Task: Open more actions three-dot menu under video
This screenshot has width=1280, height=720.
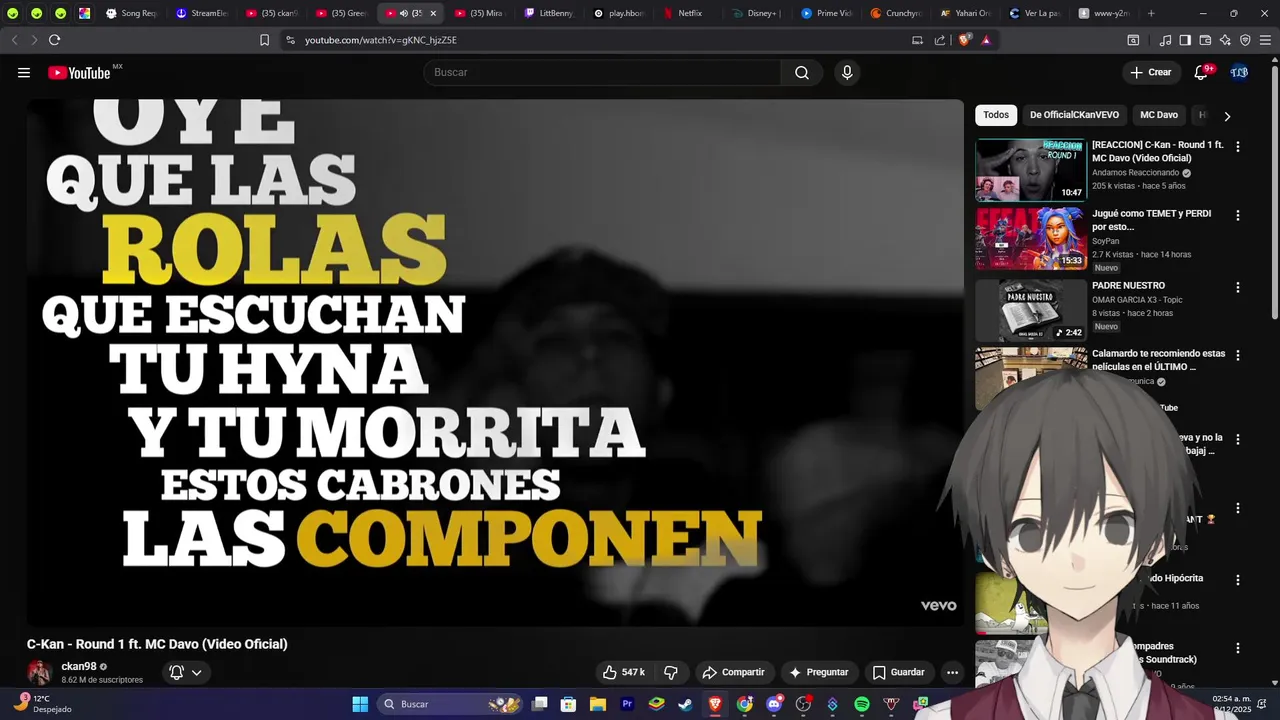Action: pyautogui.click(x=953, y=672)
